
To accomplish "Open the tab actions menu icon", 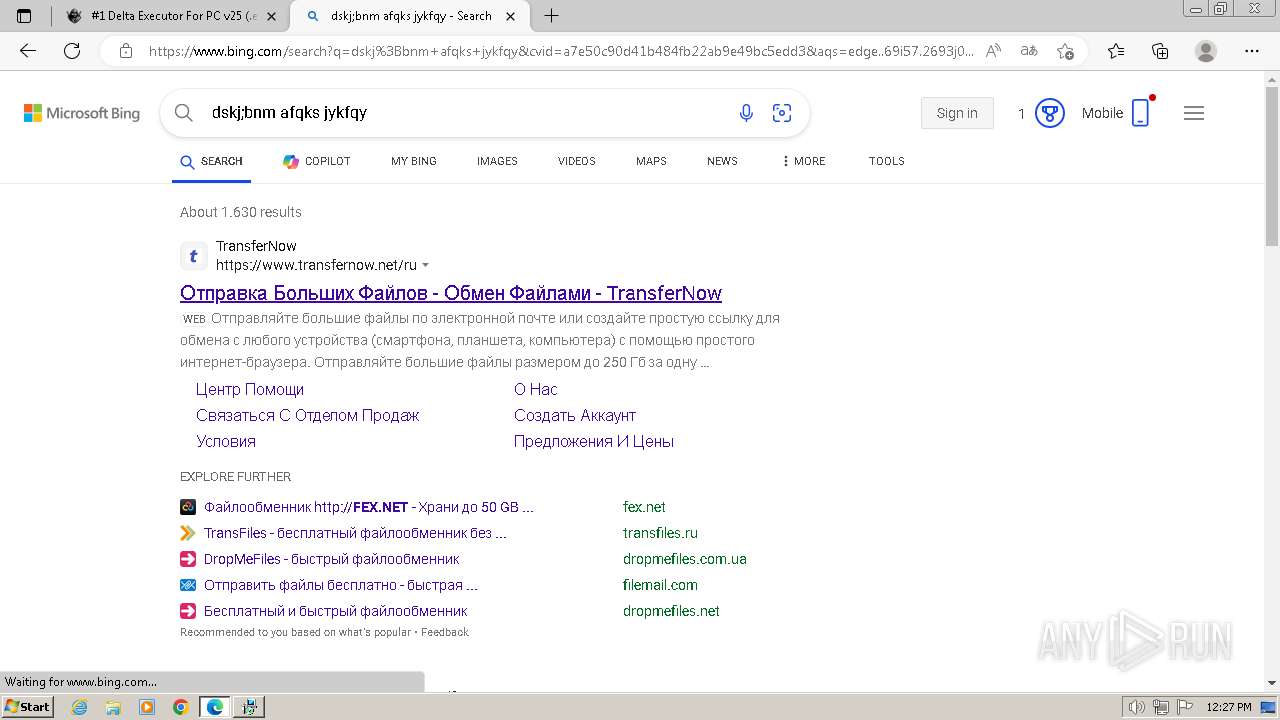I will click(x=24, y=16).
